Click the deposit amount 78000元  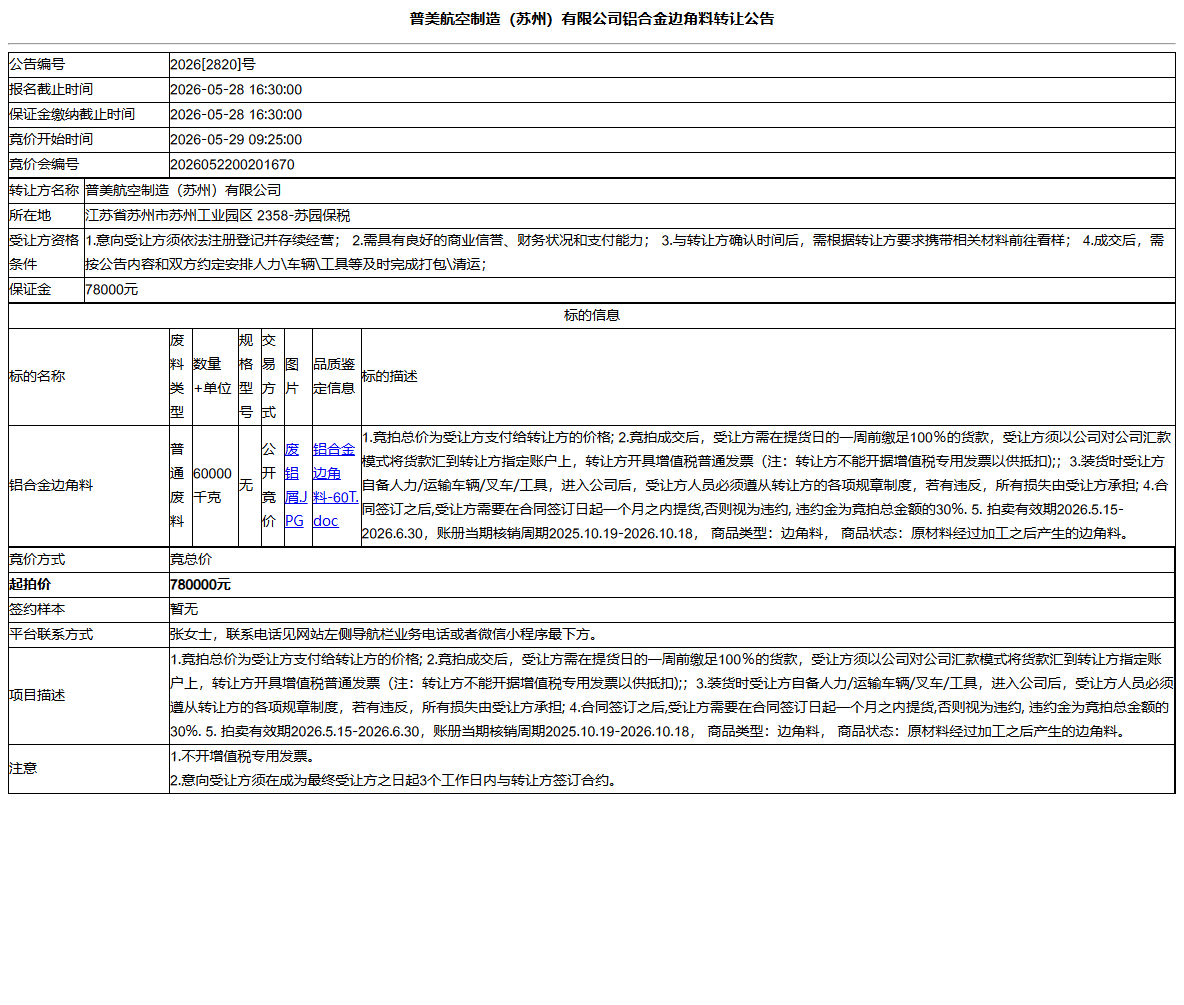112,290
